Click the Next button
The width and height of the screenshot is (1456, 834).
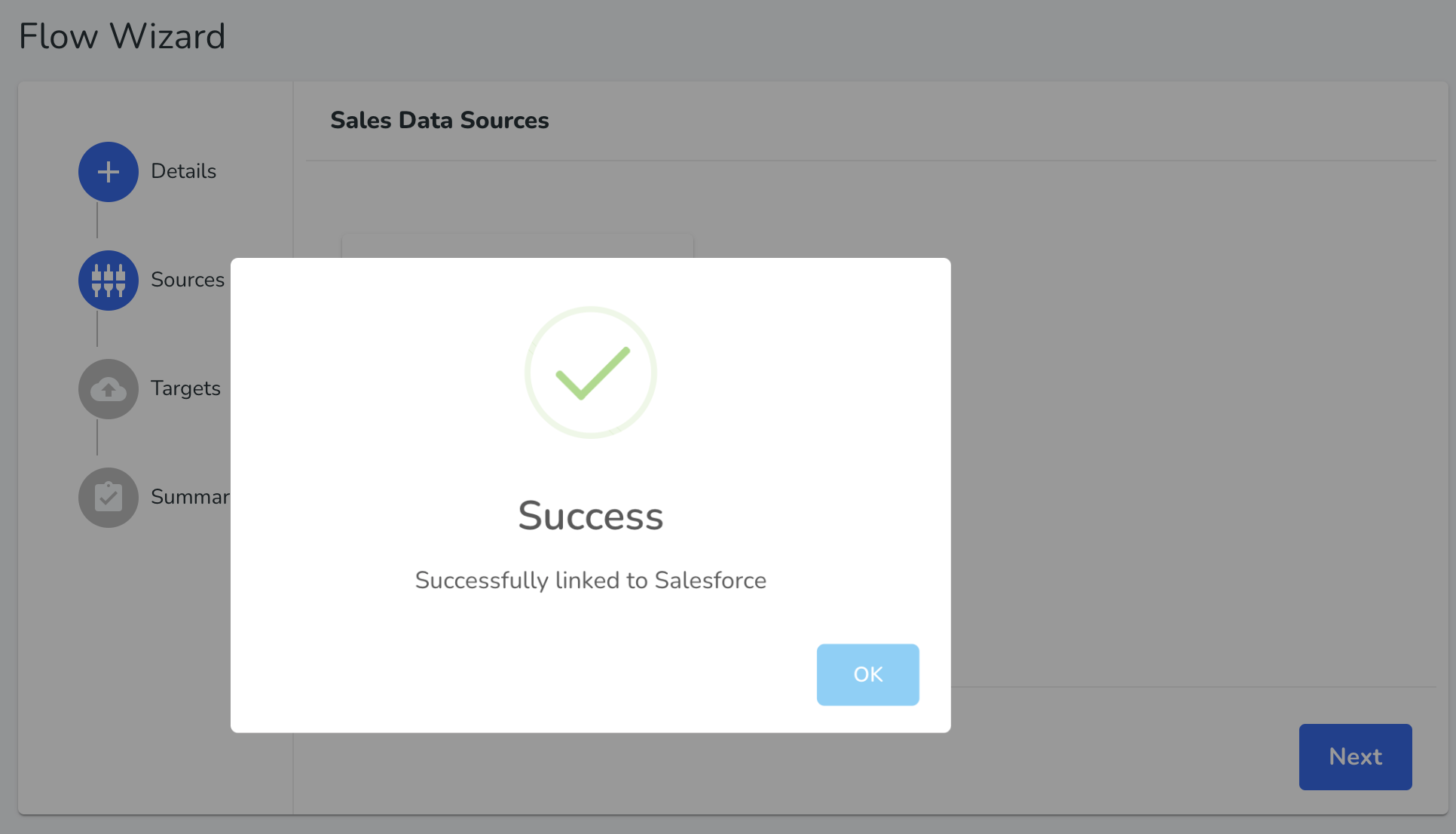point(1355,757)
